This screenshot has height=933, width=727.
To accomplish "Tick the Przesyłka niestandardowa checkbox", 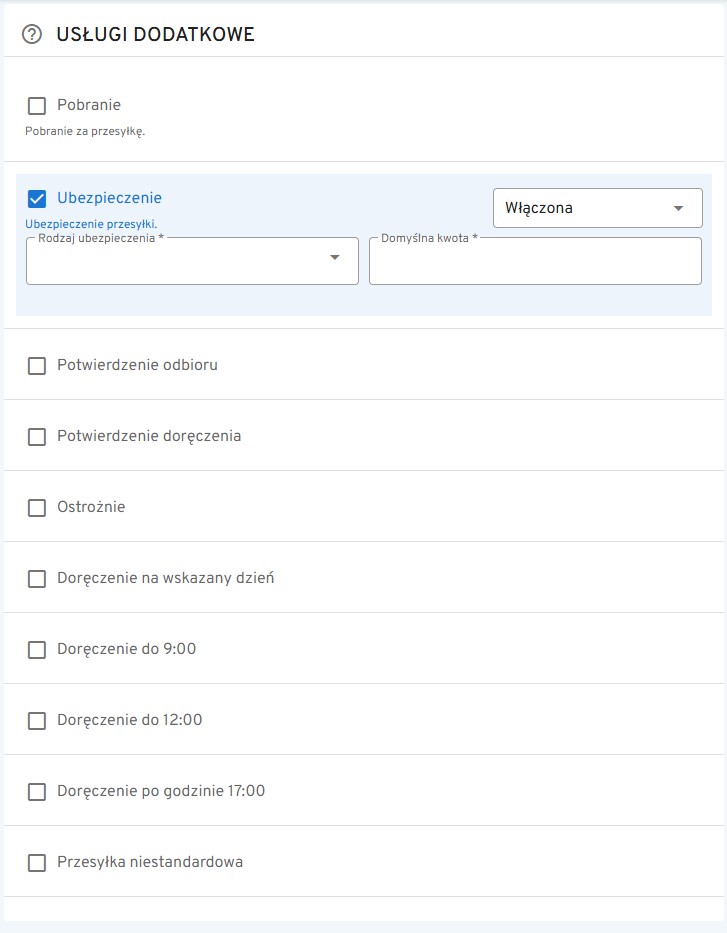I will click(x=37, y=863).
